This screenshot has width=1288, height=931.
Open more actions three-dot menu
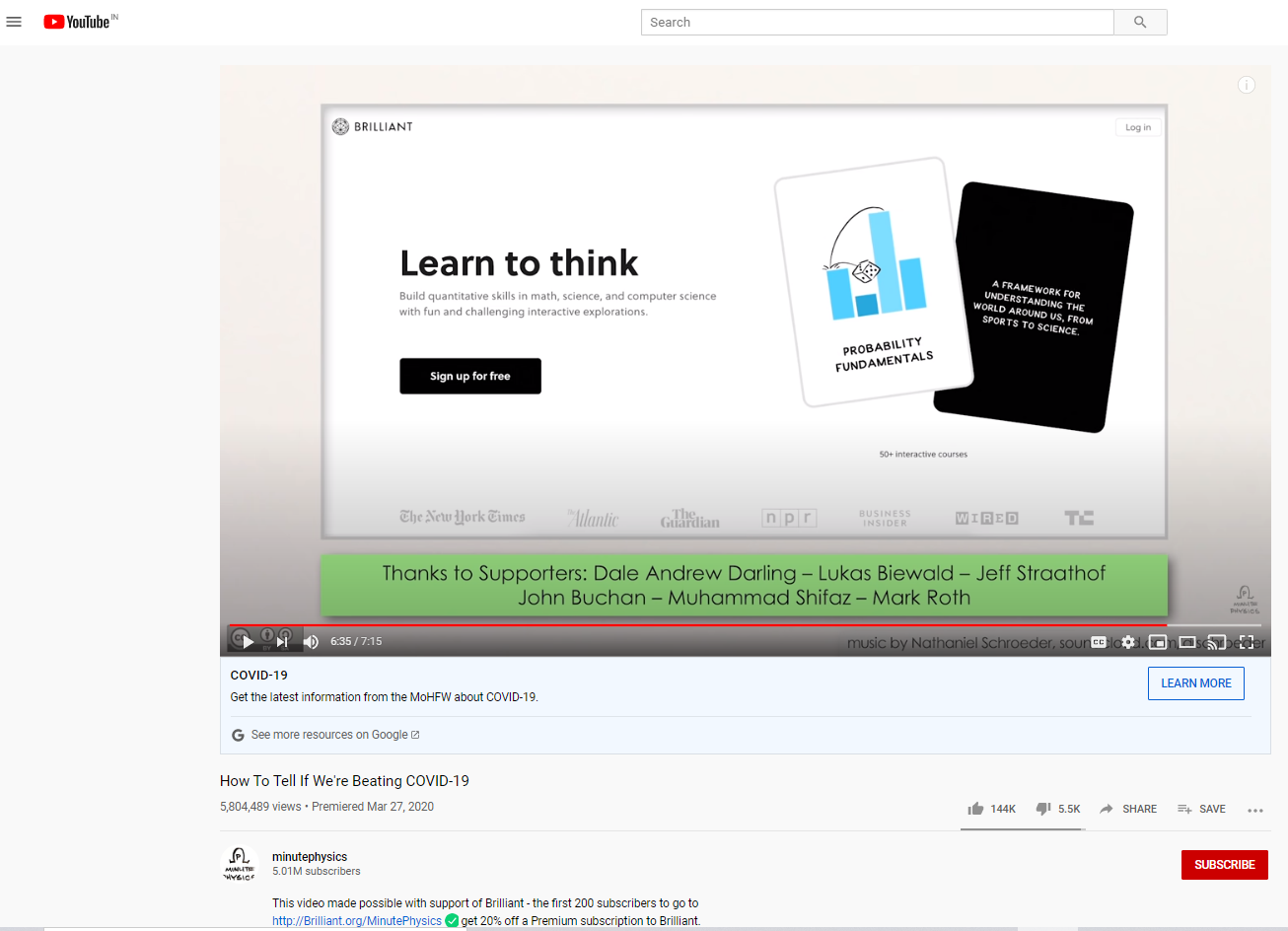[x=1255, y=810]
